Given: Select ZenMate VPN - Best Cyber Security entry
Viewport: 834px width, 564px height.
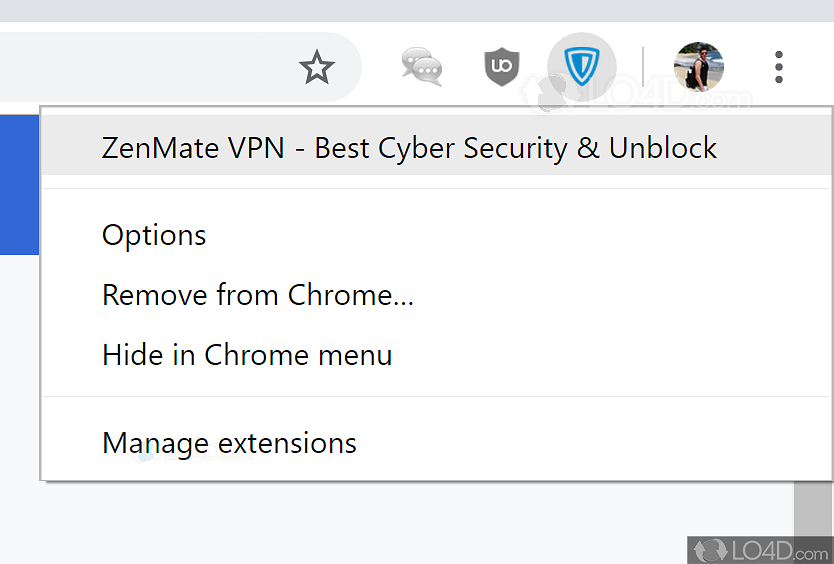Looking at the screenshot, I should (x=409, y=148).
